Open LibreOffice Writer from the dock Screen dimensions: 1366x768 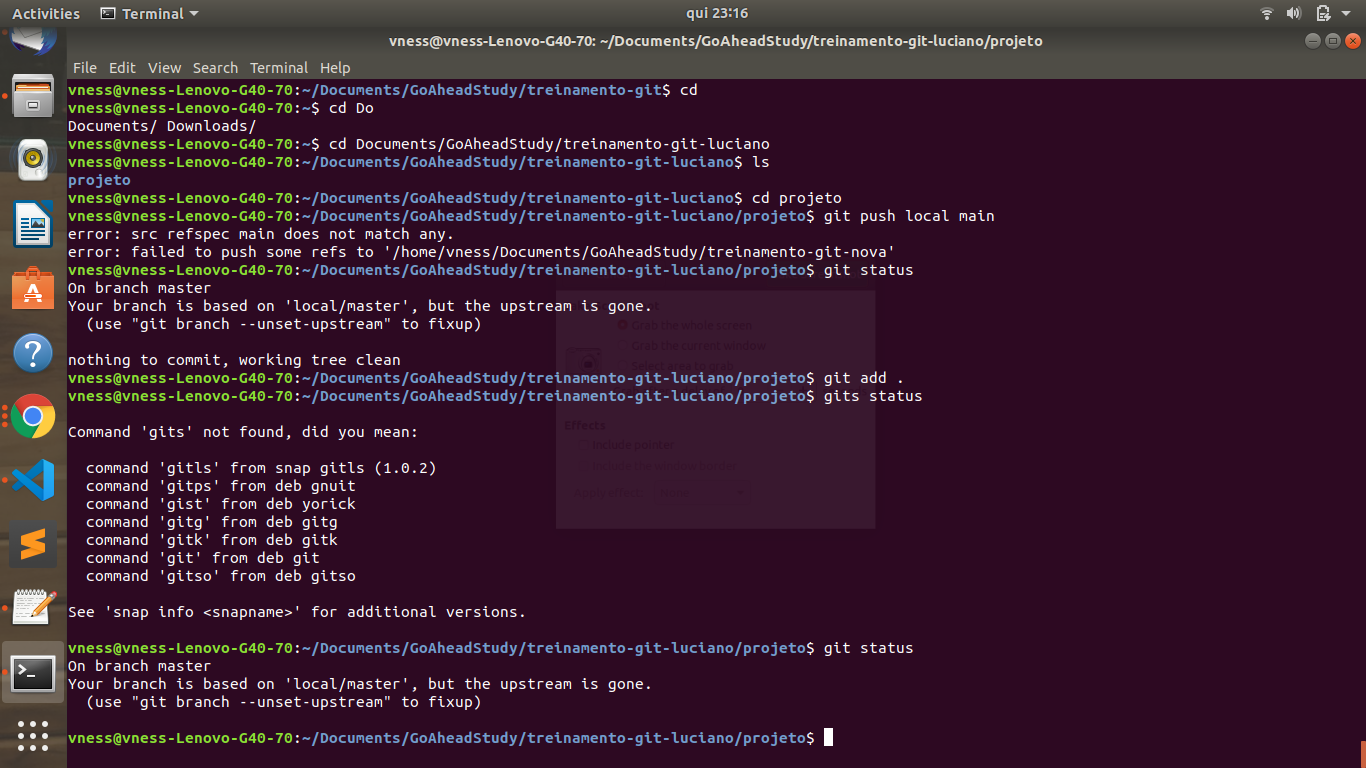coord(33,223)
